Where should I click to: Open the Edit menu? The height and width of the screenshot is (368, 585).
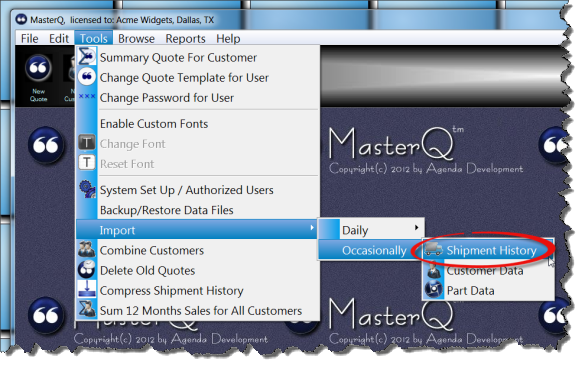59,38
